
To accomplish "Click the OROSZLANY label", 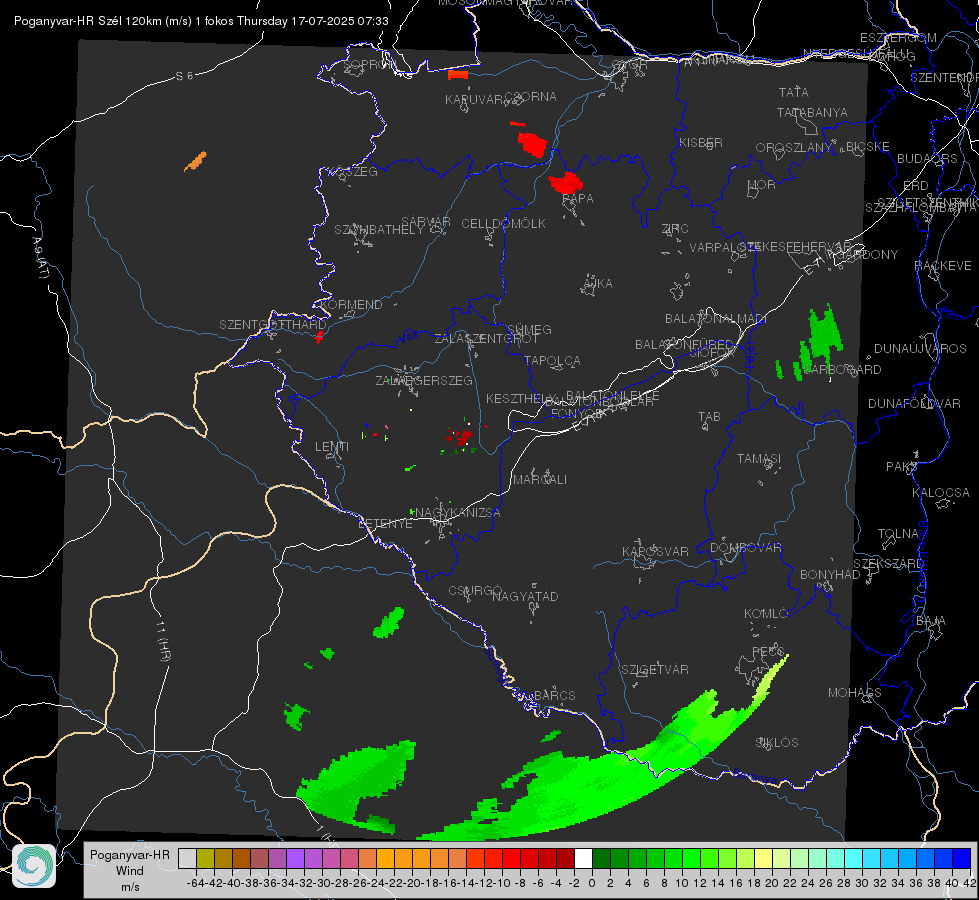I will point(794,148).
